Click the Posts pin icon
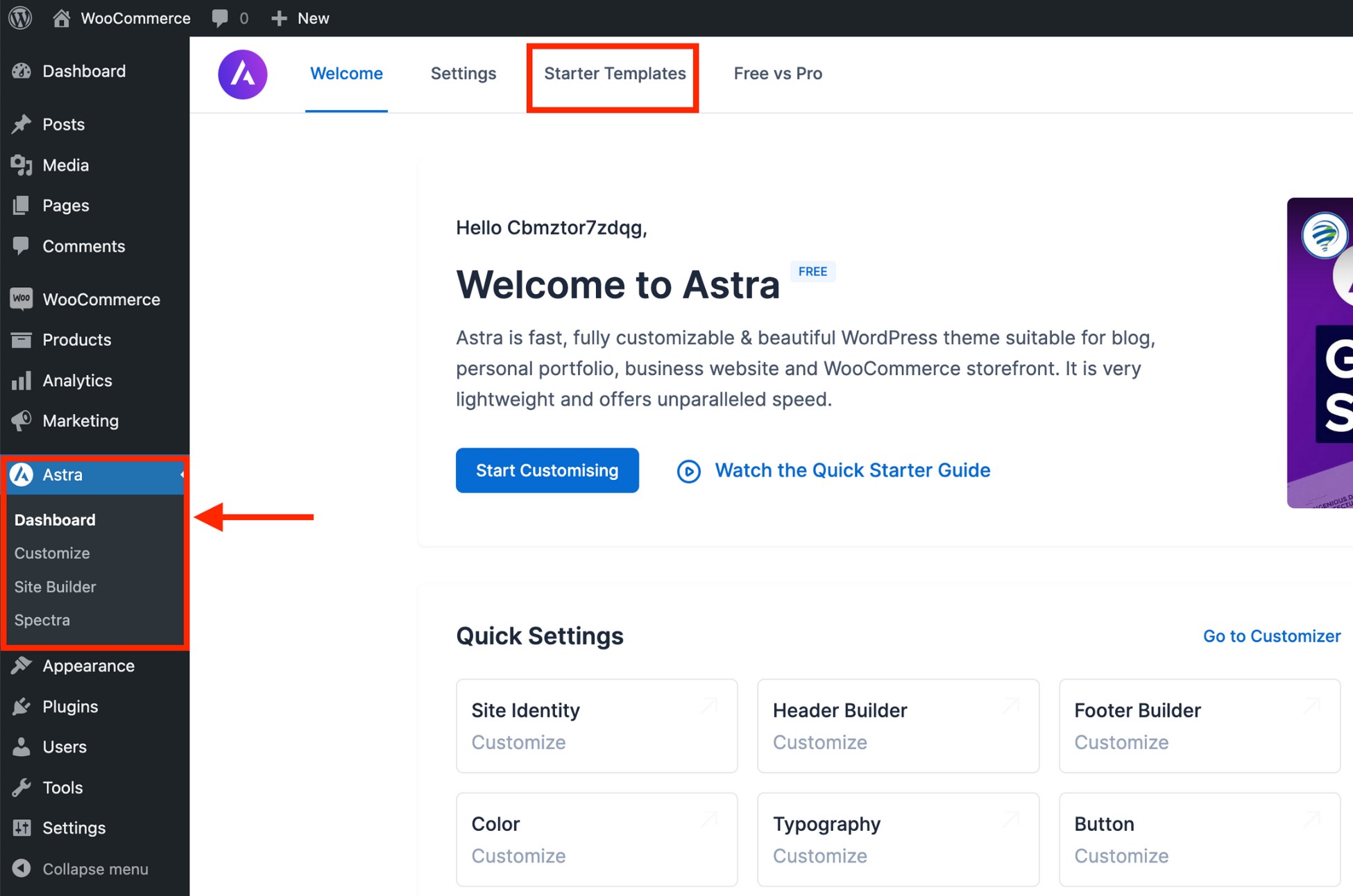The image size is (1353, 896). point(22,124)
